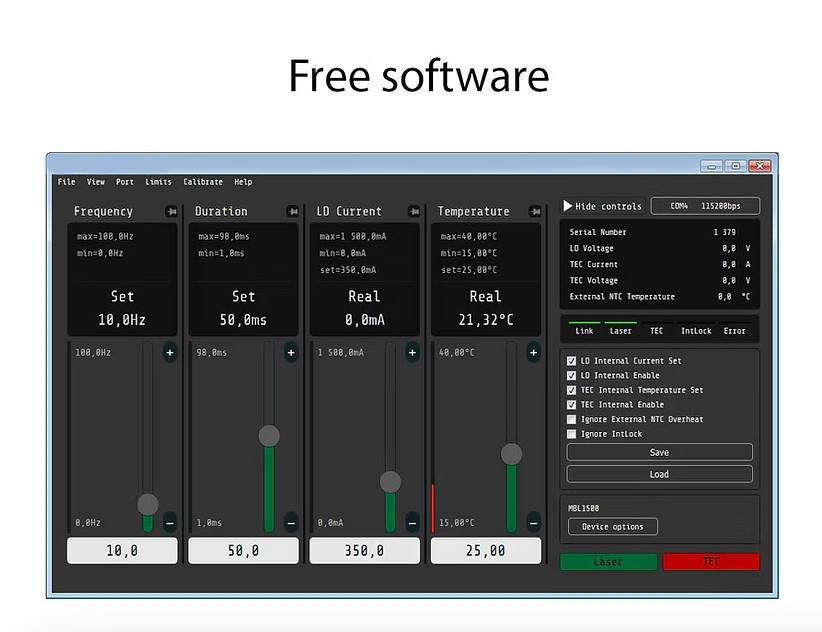Open the Limits menu
Image resolution: width=822 pixels, height=632 pixels.
pyautogui.click(x=158, y=182)
